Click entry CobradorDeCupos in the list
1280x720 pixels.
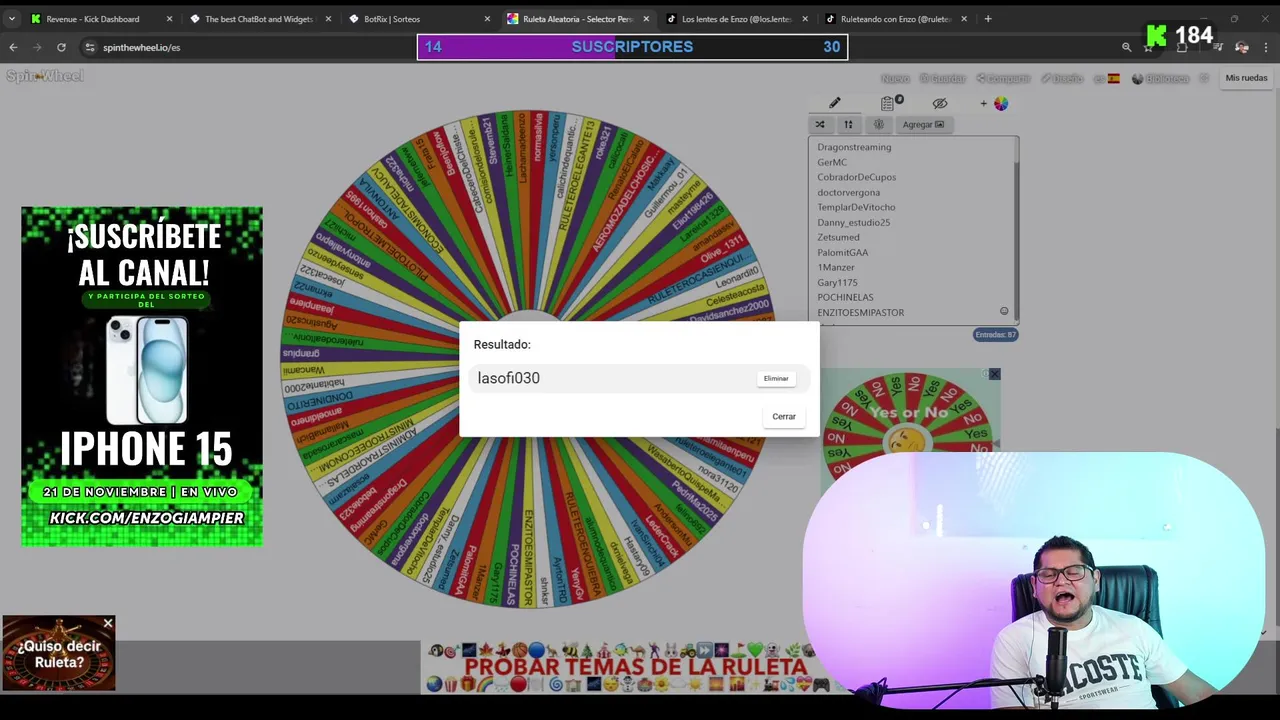(x=857, y=177)
